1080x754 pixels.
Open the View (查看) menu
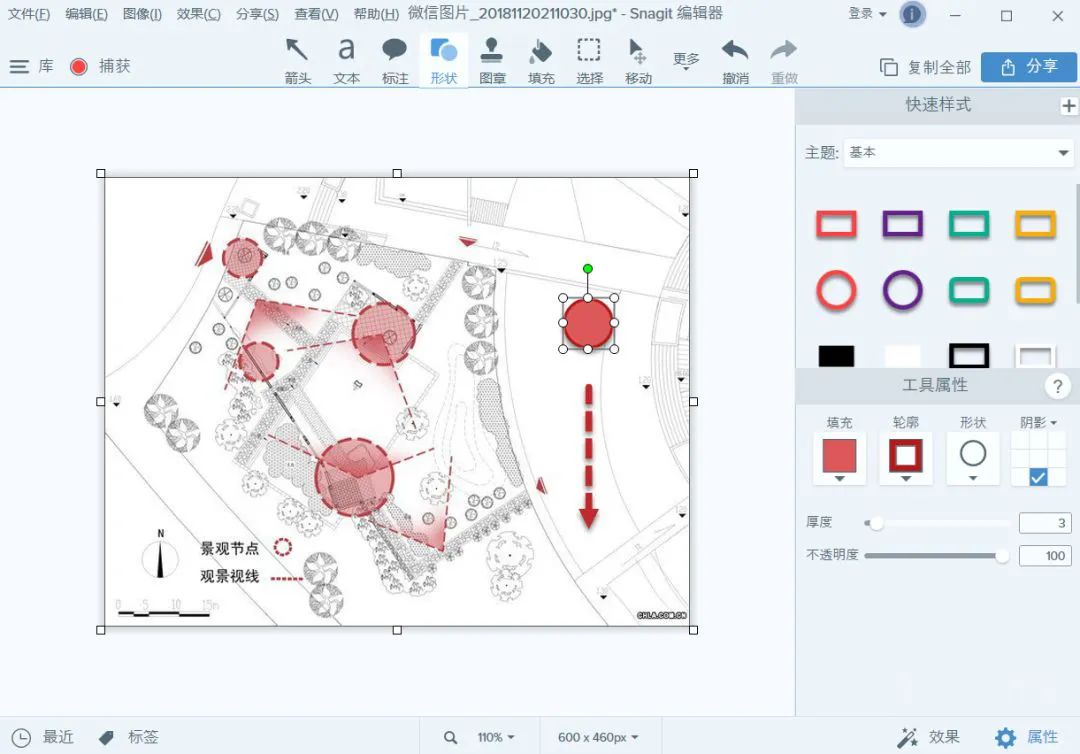coord(316,14)
